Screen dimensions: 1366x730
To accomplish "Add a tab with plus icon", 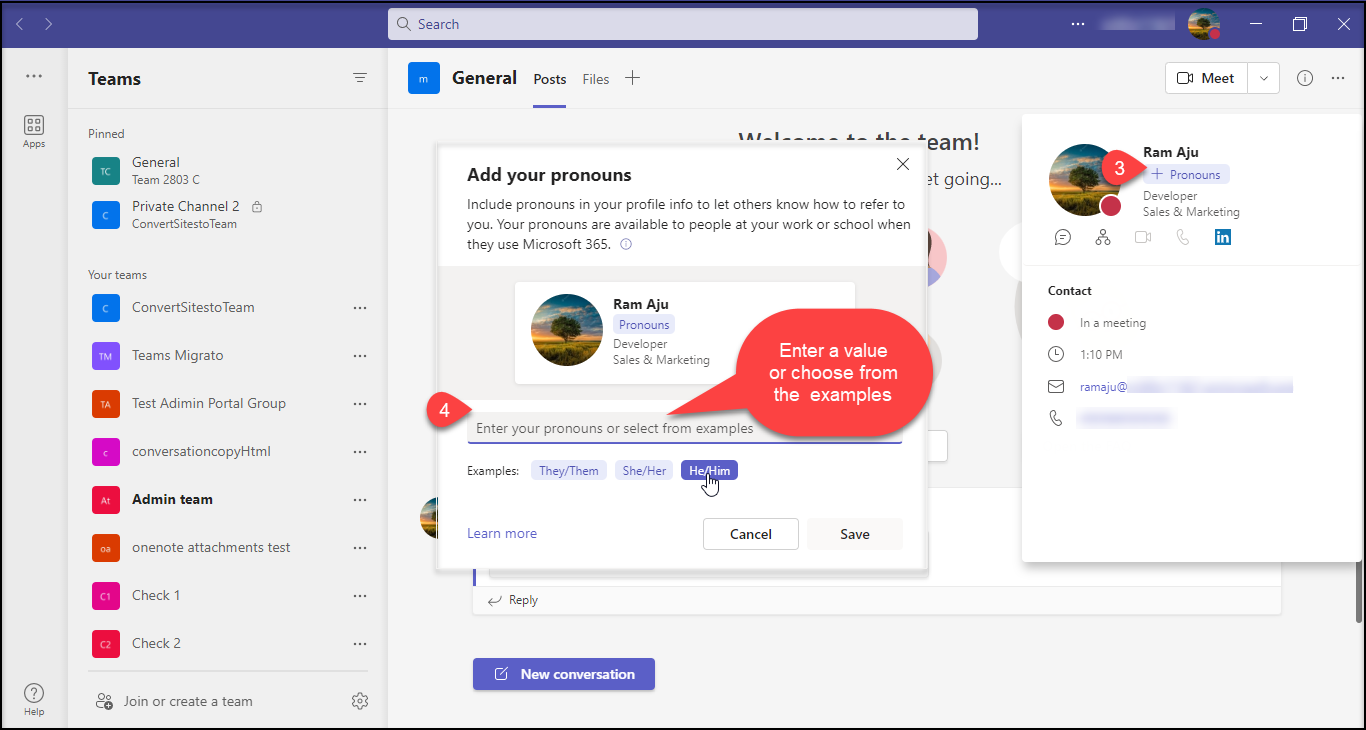I will coord(632,78).
